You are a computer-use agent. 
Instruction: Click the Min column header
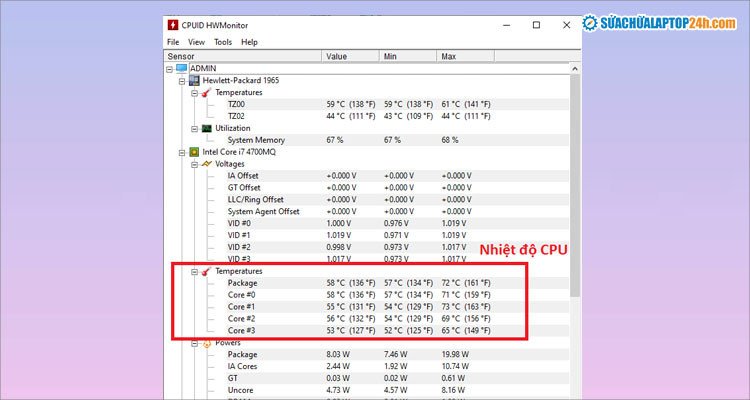coord(408,56)
